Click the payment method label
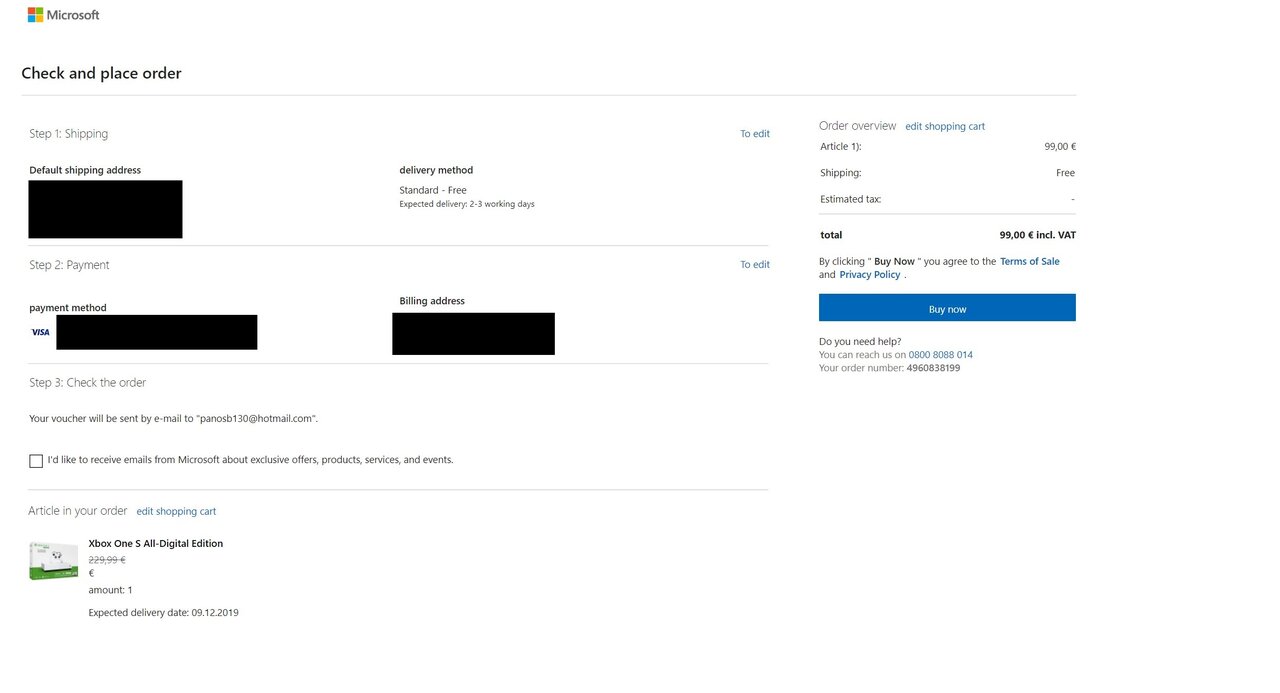1280x693 pixels. point(68,308)
